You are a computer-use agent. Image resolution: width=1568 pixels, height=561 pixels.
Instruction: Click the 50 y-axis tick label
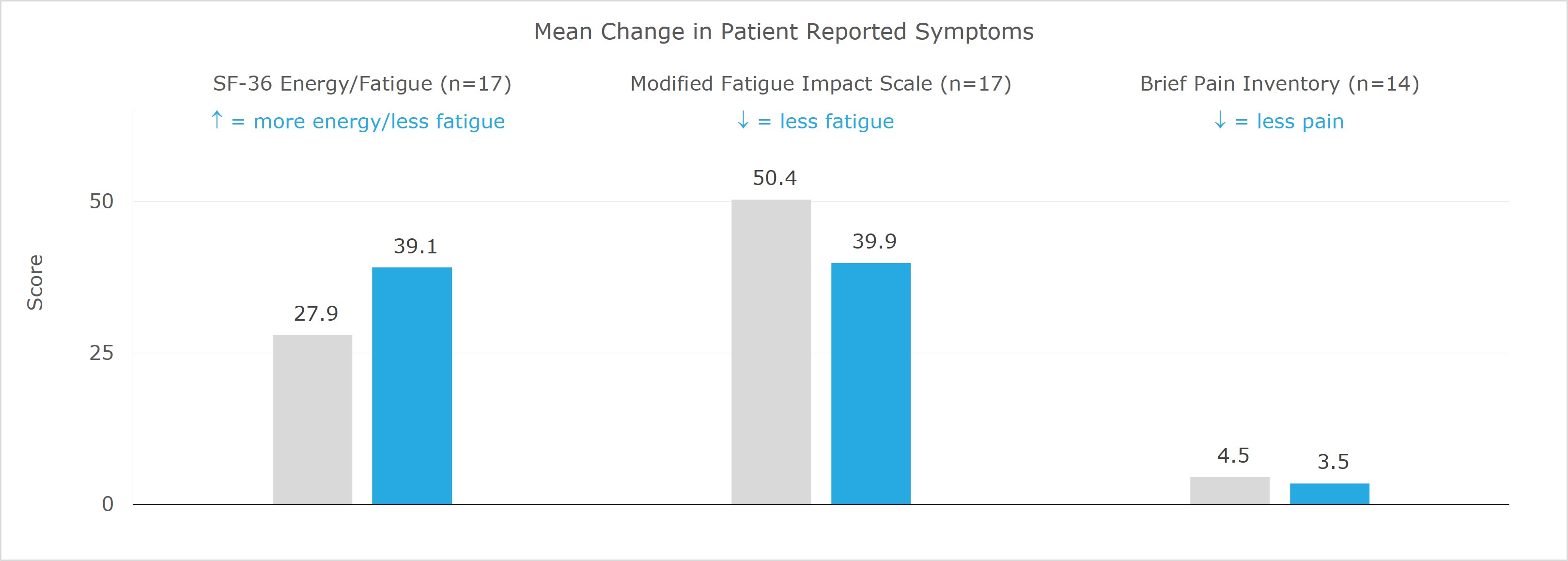coord(102,202)
